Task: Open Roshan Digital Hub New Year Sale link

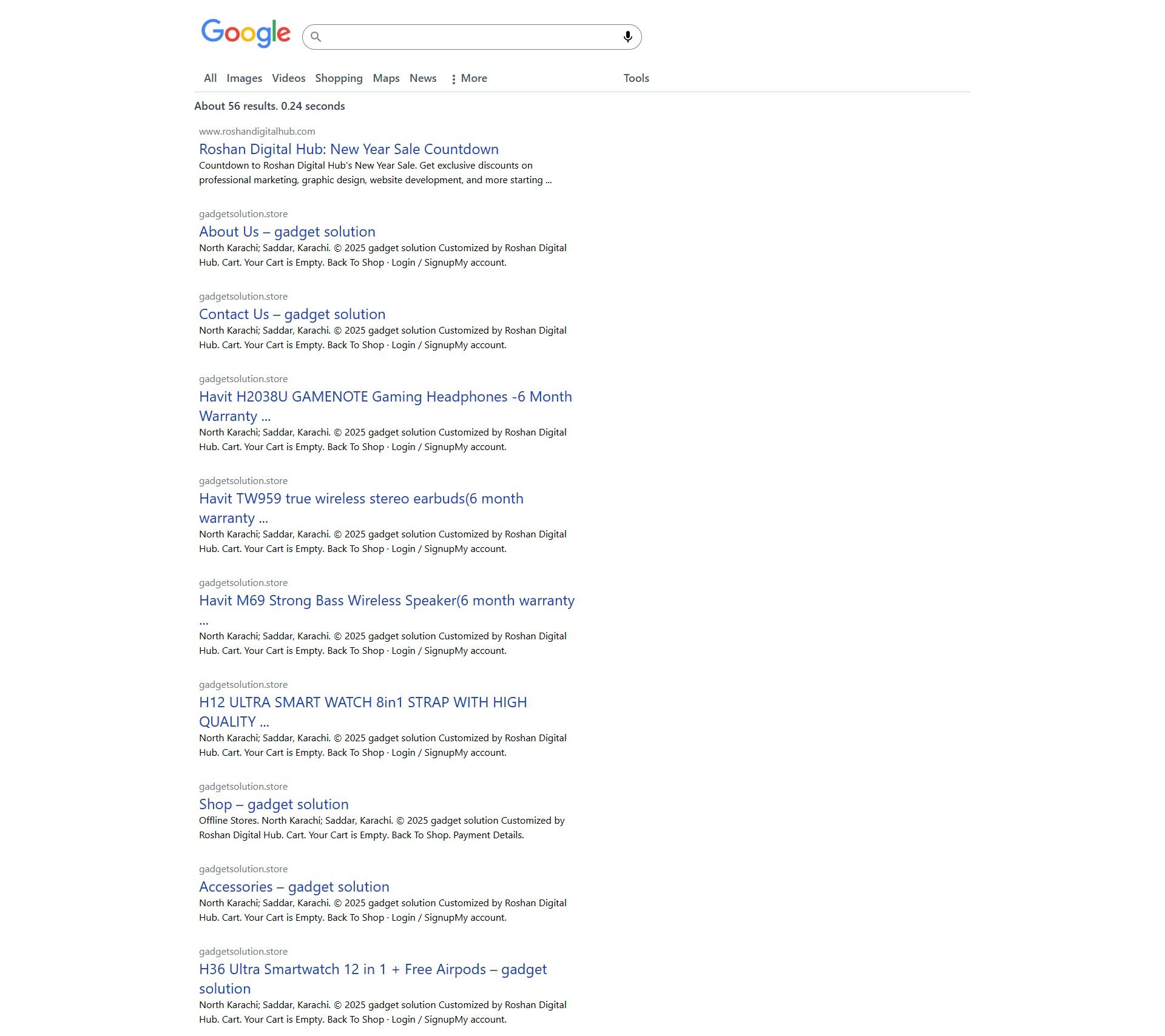Action: (x=348, y=149)
